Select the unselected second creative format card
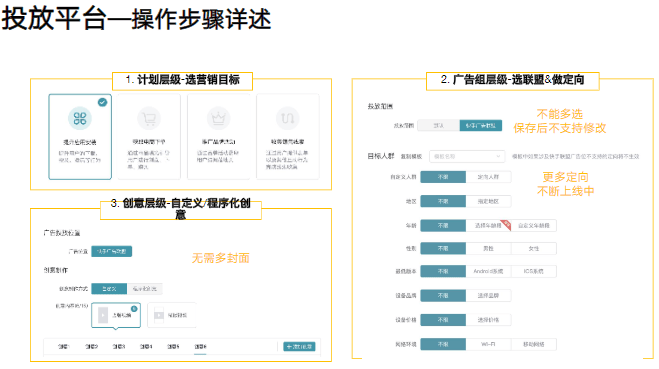The height and width of the screenshot is (369, 659). [x=172, y=315]
